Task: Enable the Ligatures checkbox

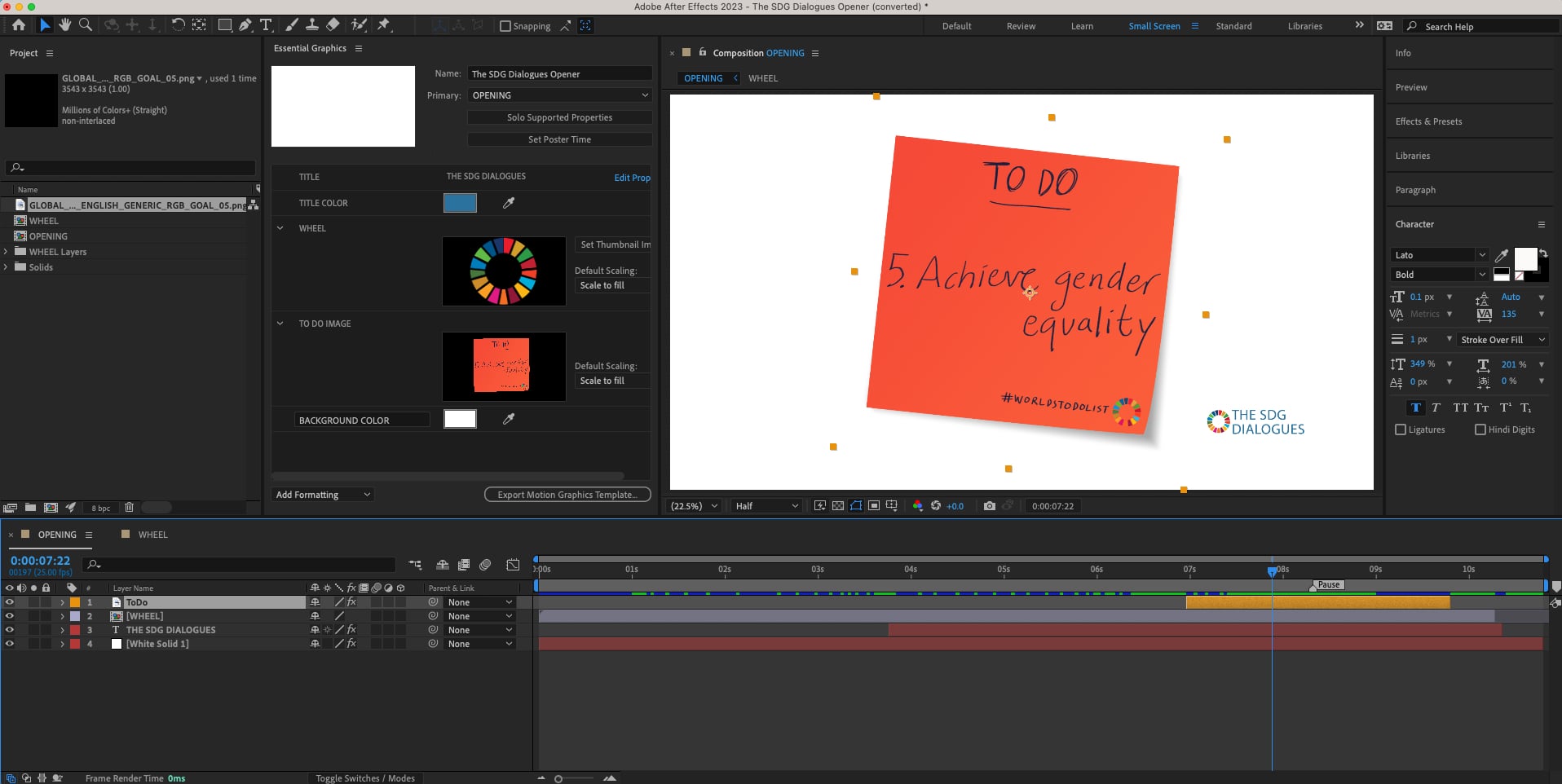Action: (x=1401, y=429)
